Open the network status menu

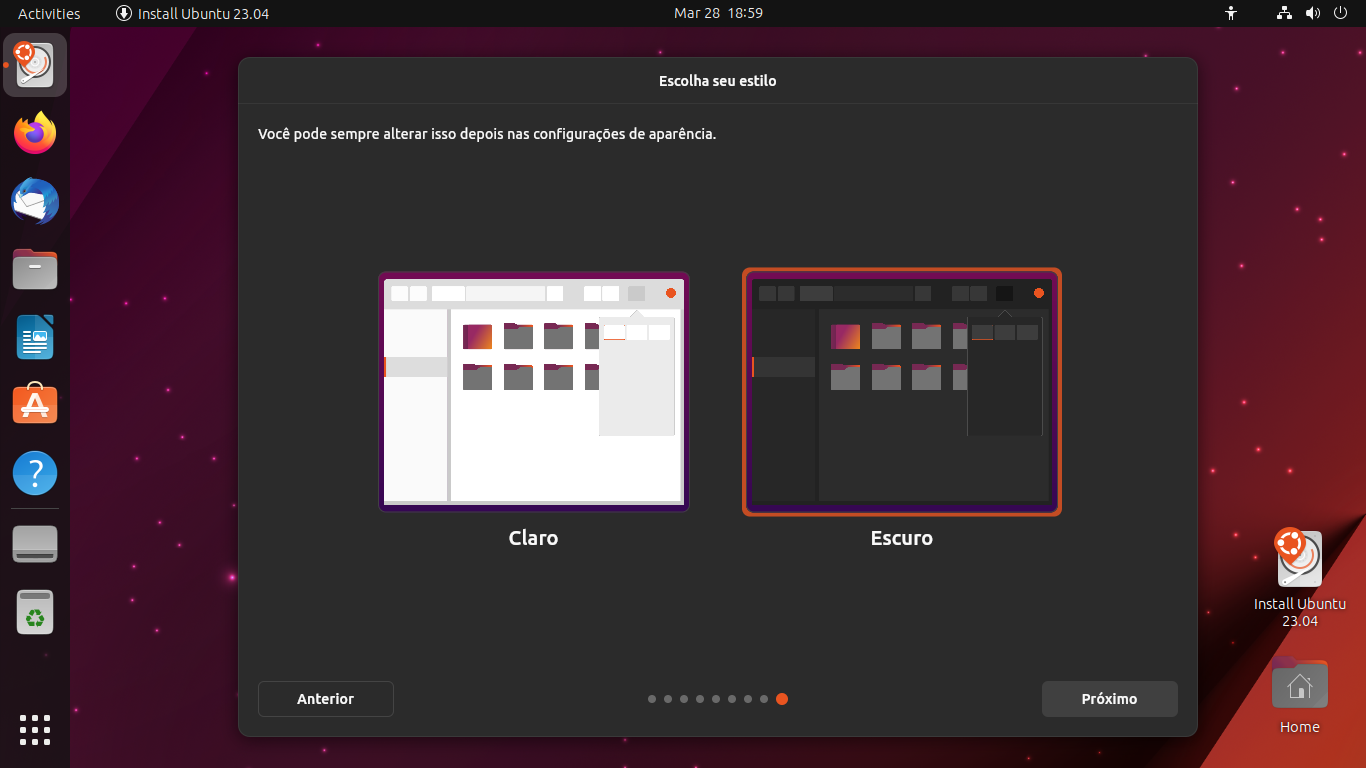click(x=1283, y=13)
